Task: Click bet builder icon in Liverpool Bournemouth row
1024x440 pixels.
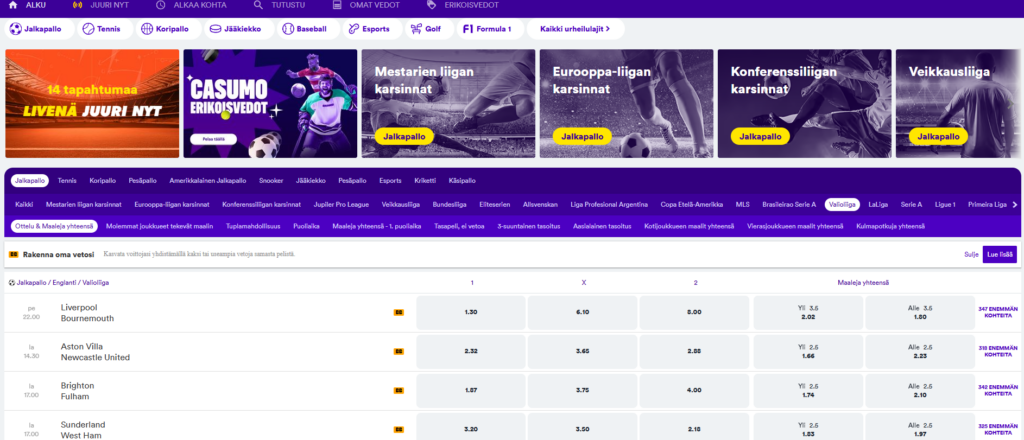Action: point(398,313)
